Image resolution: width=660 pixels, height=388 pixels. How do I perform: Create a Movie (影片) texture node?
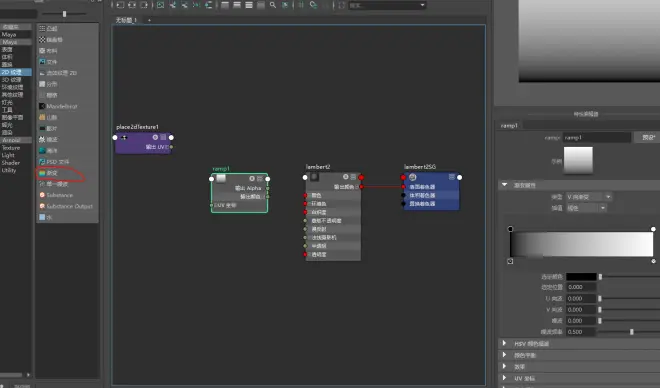click(x=48, y=128)
